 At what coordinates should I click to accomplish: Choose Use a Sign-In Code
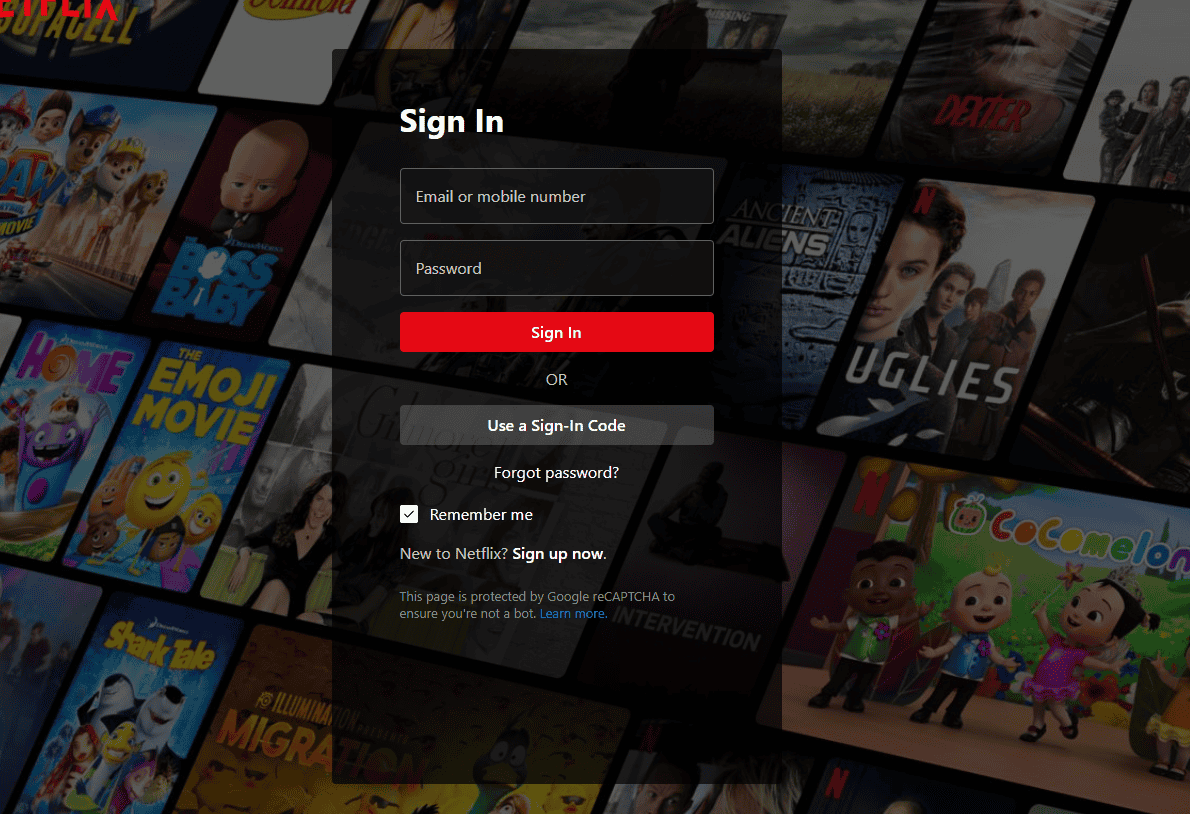click(x=556, y=426)
